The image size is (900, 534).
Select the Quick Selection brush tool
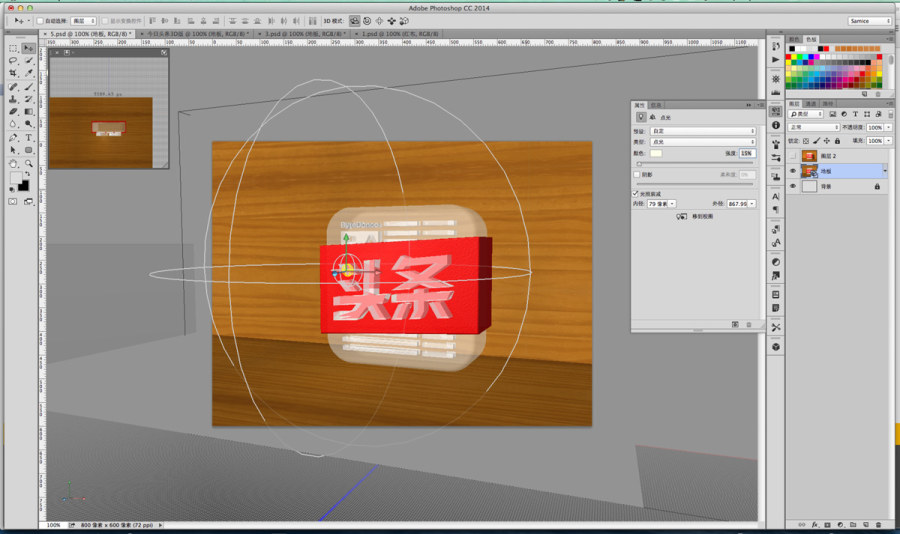[x=28, y=61]
